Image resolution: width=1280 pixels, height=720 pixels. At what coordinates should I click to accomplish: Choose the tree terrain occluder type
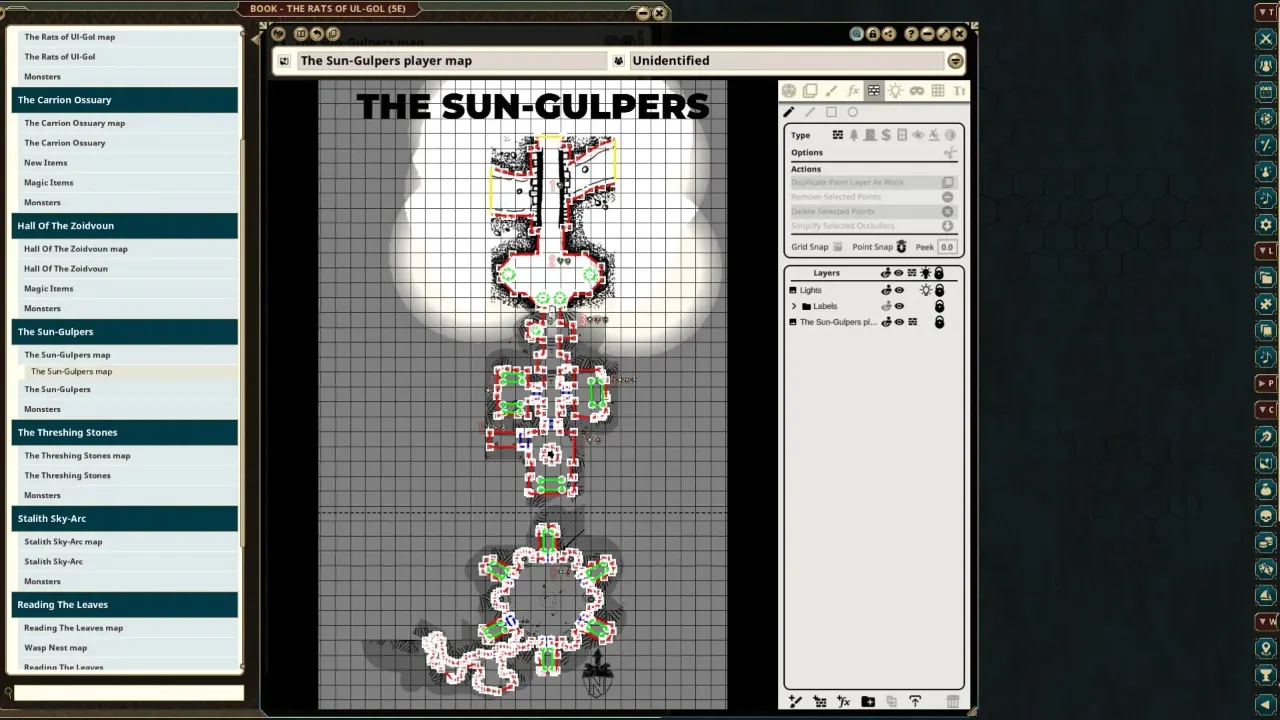click(x=854, y=135)
